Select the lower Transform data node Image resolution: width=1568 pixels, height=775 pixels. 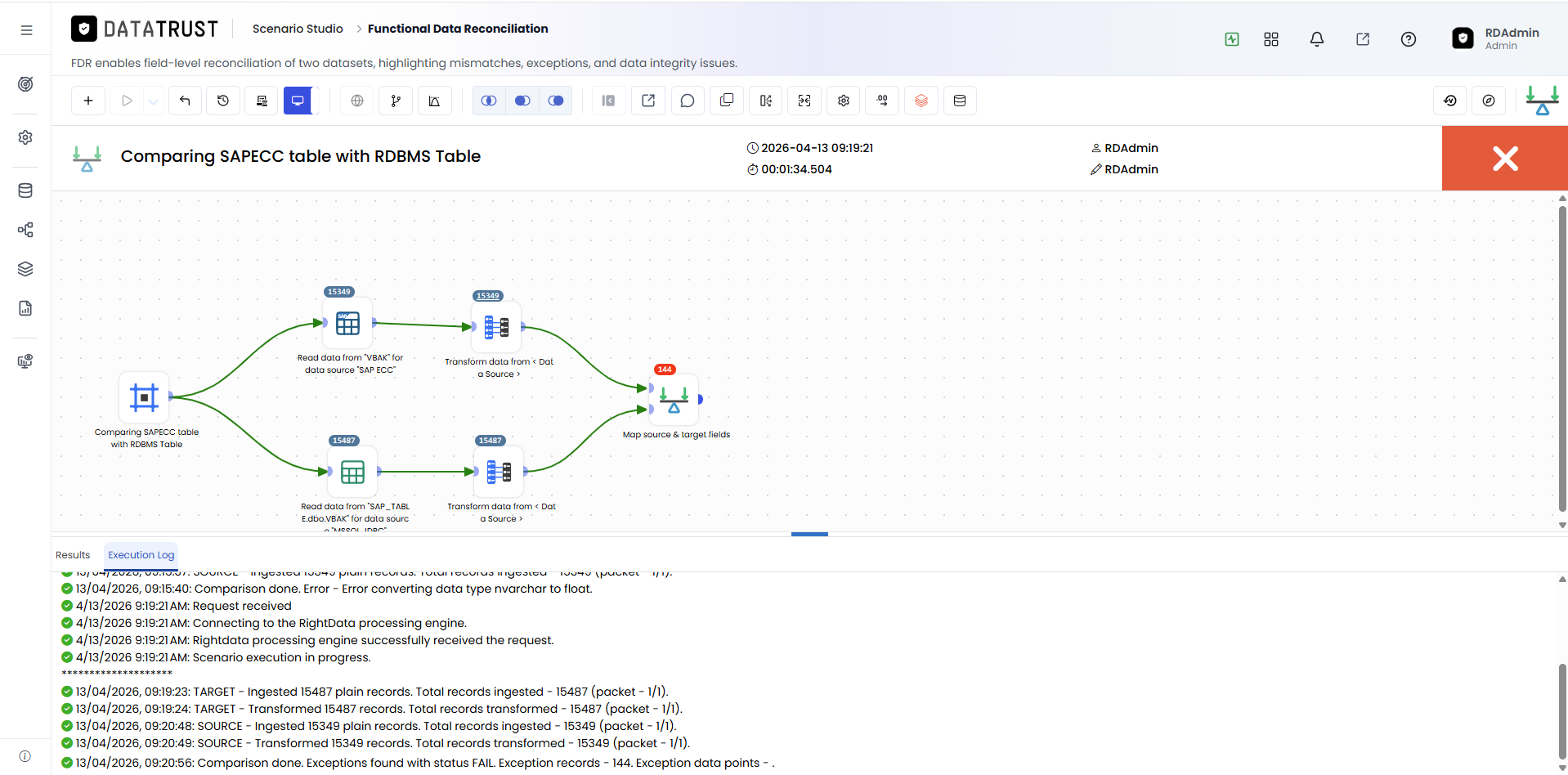(499, 472)
